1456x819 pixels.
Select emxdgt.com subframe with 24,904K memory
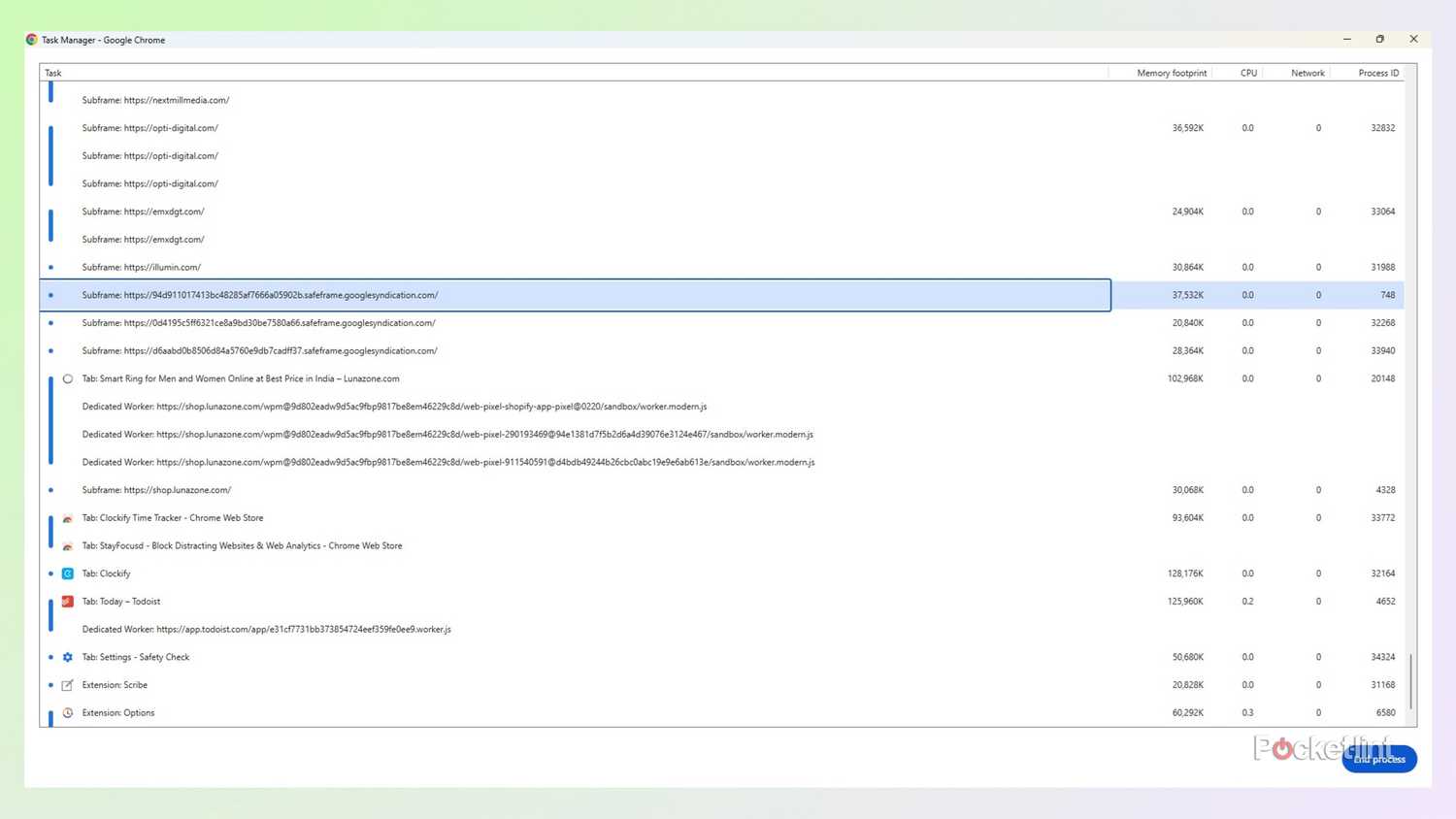click(x=721, y=212)
